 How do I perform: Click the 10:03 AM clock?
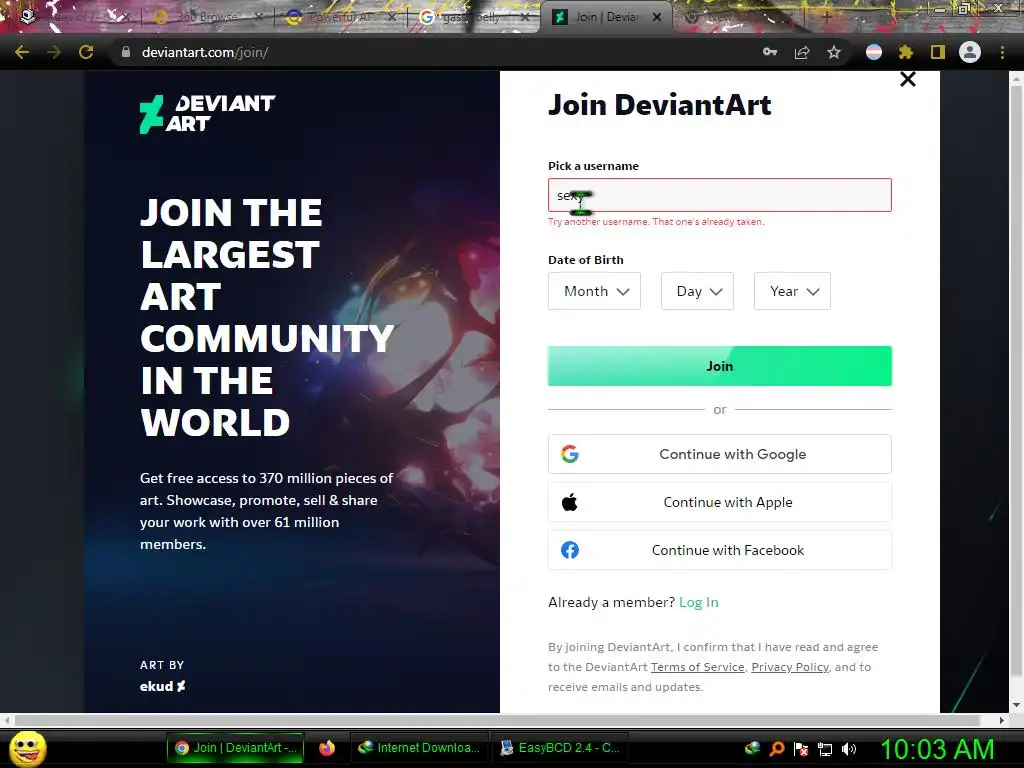pos(937,749)
